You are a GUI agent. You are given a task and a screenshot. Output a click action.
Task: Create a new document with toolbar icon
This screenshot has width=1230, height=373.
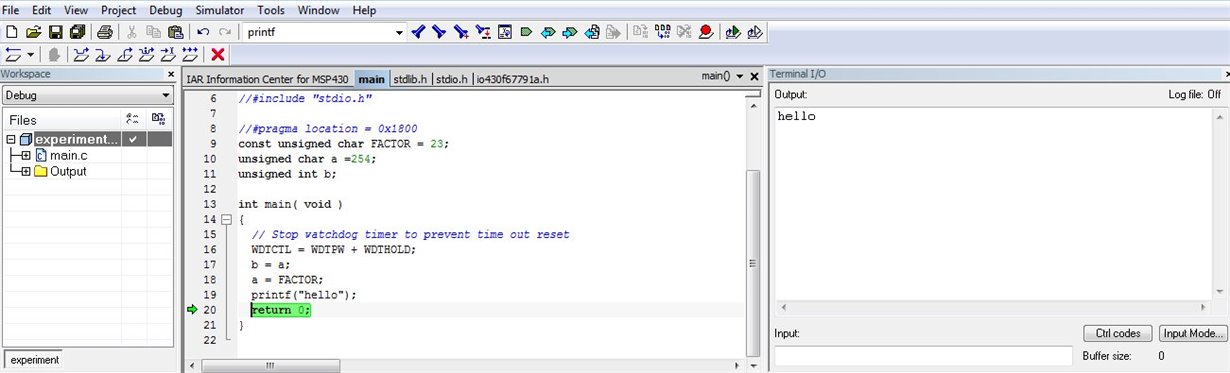coord(12,32)
